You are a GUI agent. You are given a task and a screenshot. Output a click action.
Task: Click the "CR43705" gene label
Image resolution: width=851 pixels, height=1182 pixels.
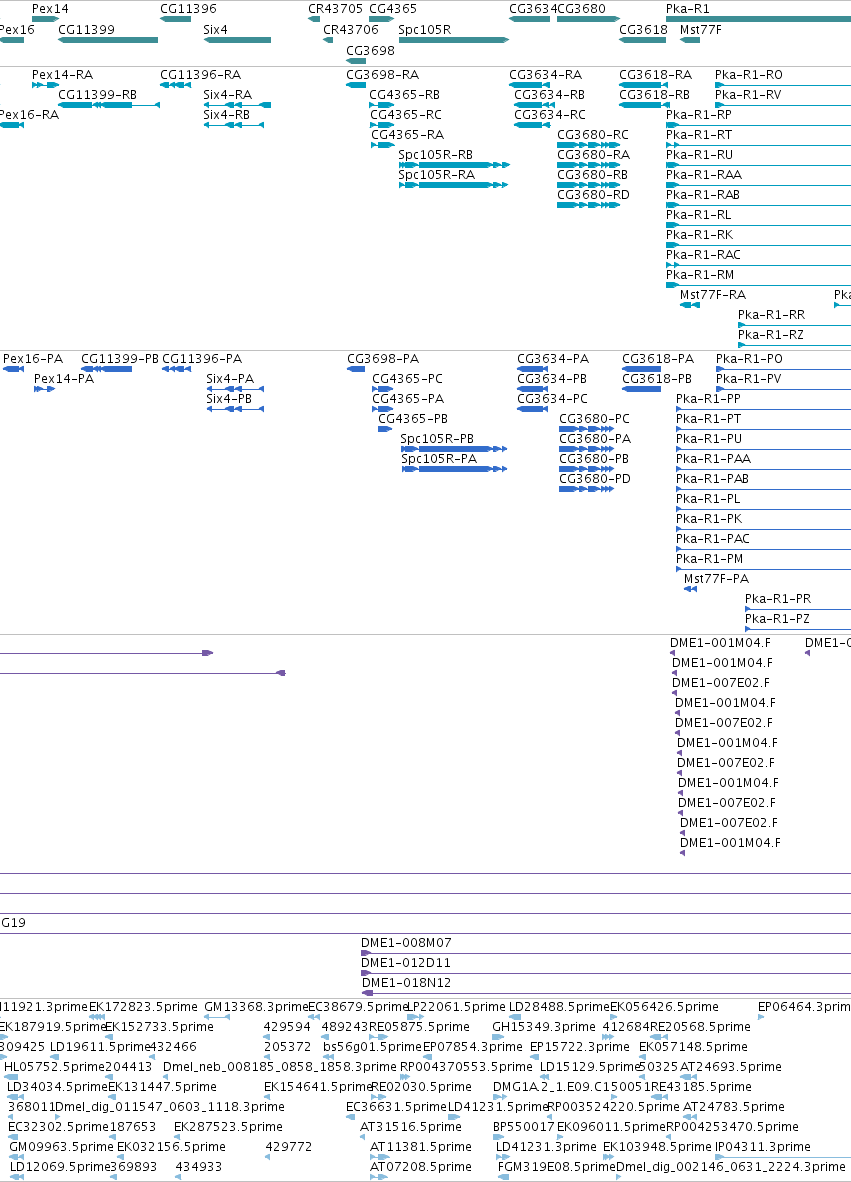tap(335, 9)
